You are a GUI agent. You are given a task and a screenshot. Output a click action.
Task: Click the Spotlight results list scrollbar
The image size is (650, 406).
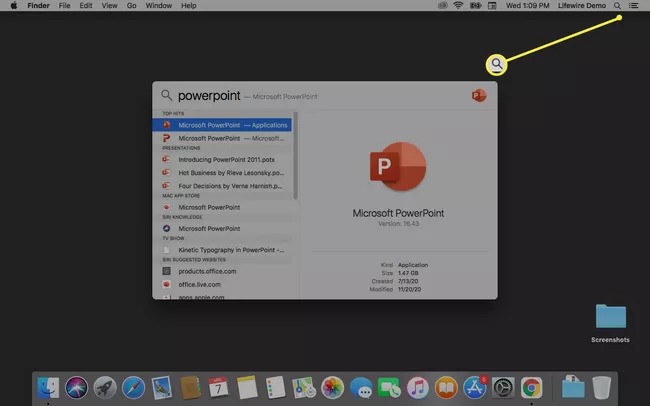[295, 156]
